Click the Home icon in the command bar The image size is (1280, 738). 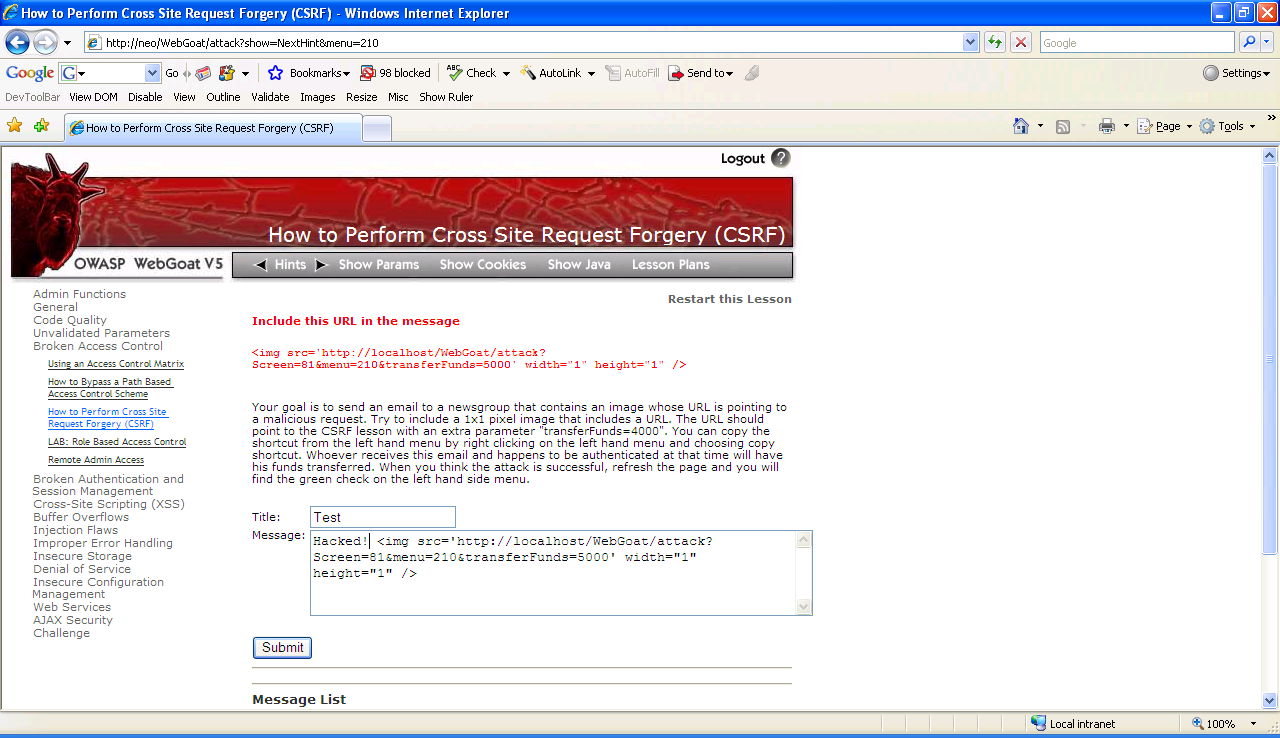click(1021, 126)
